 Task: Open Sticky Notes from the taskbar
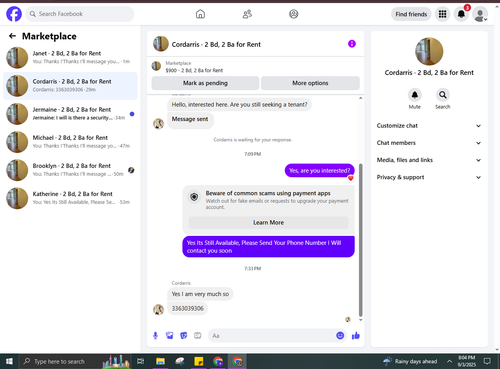pos(199,361)
